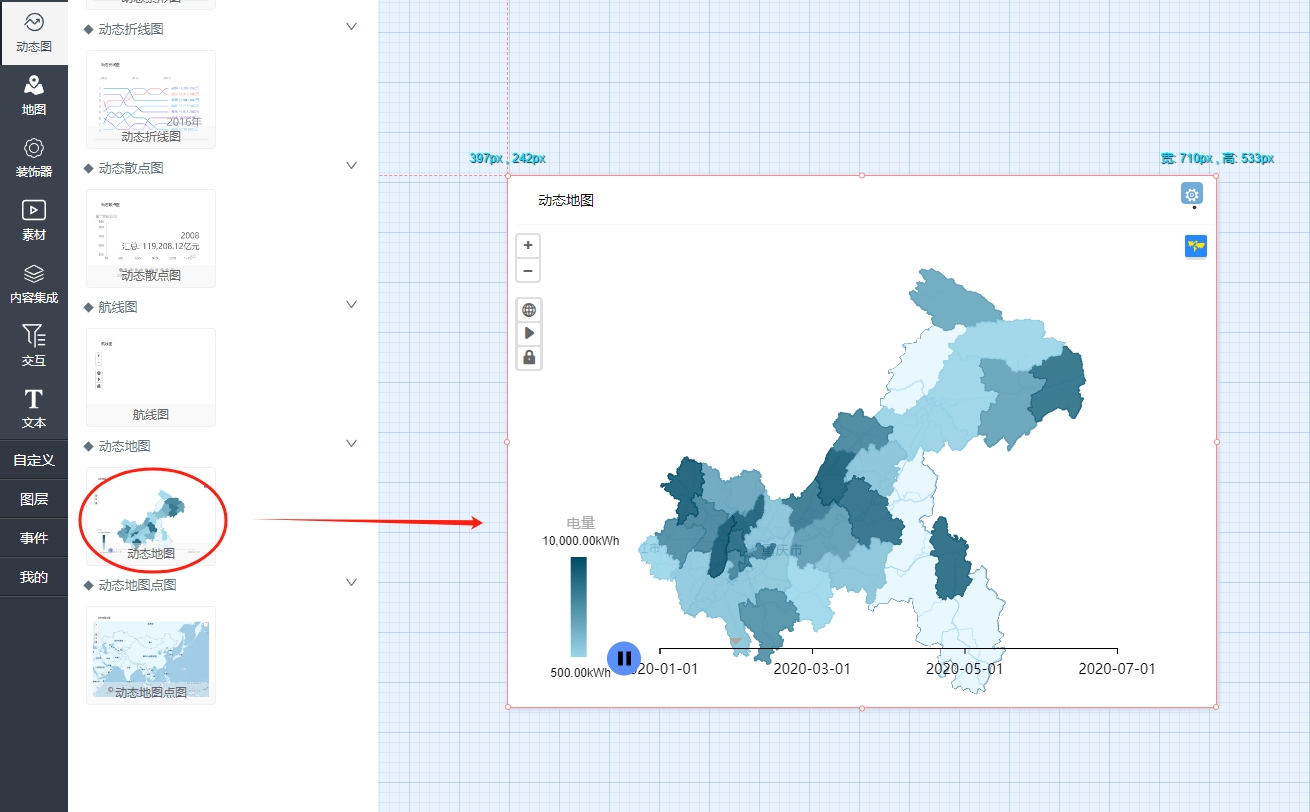
Task: Open the 素材 sidebar category
Action: click(x=34, y=220)
